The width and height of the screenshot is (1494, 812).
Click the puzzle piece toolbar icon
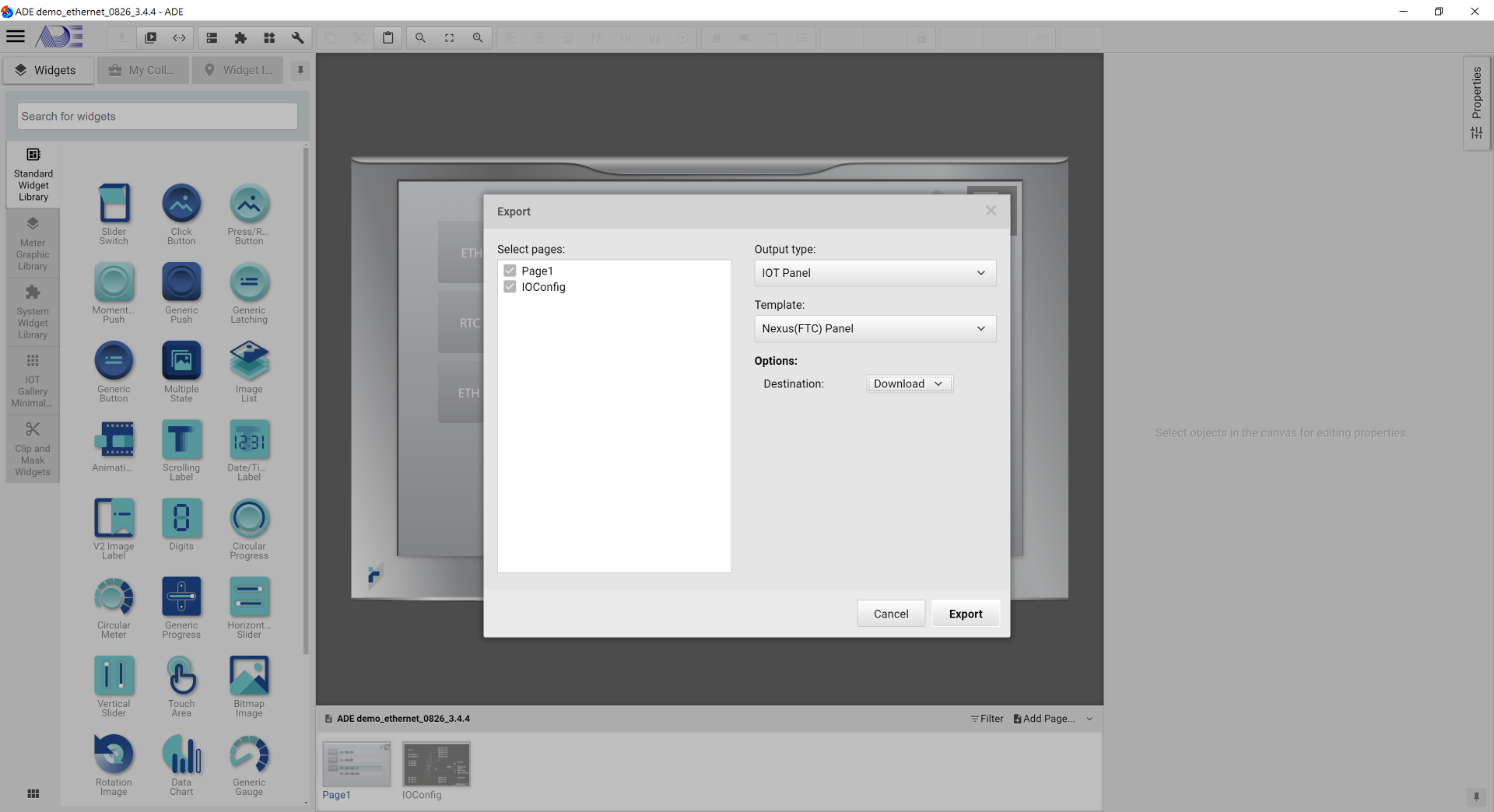point(240,37)
